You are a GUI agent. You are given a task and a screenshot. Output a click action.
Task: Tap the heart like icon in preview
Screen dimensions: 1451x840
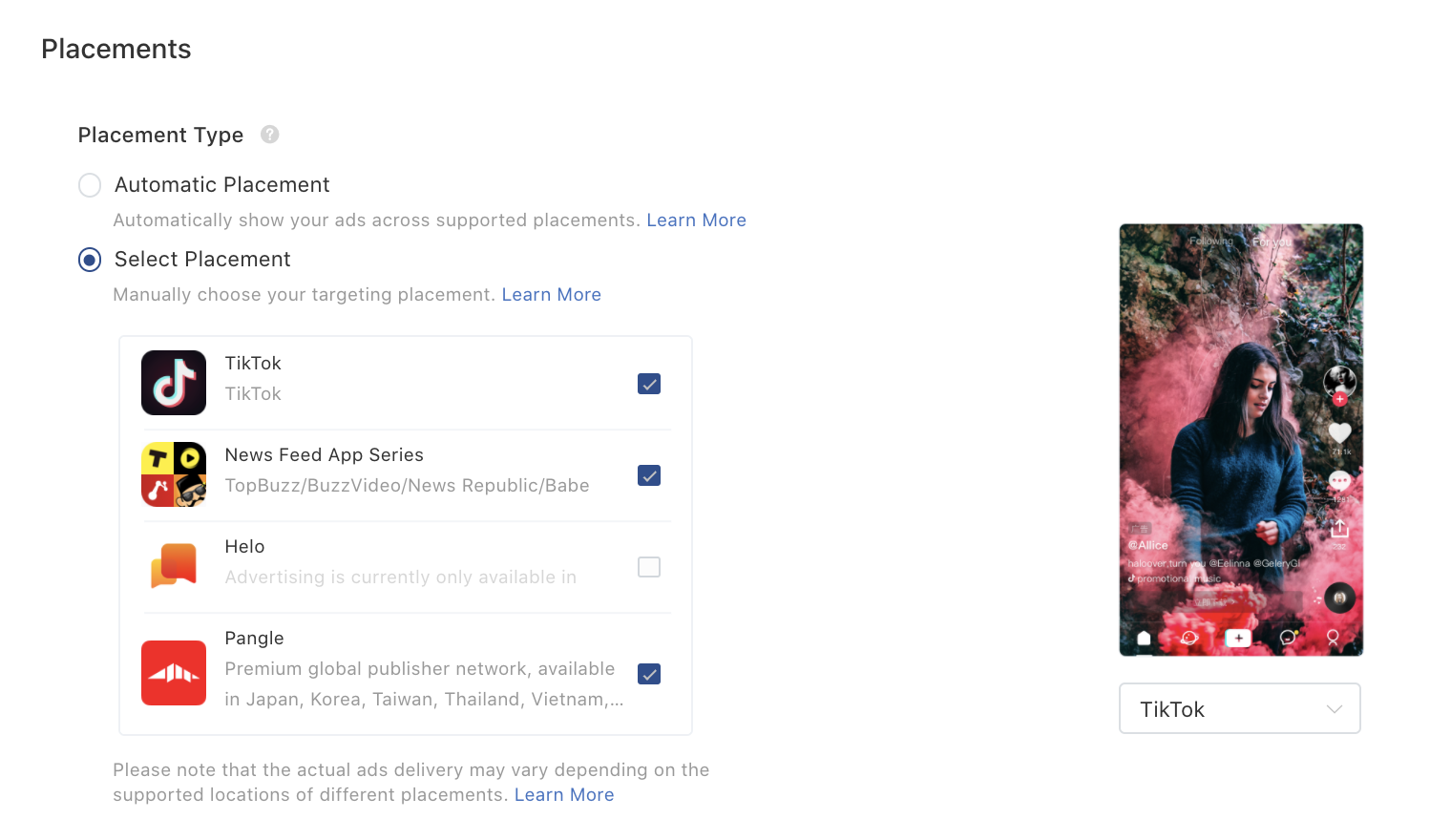1340,432
